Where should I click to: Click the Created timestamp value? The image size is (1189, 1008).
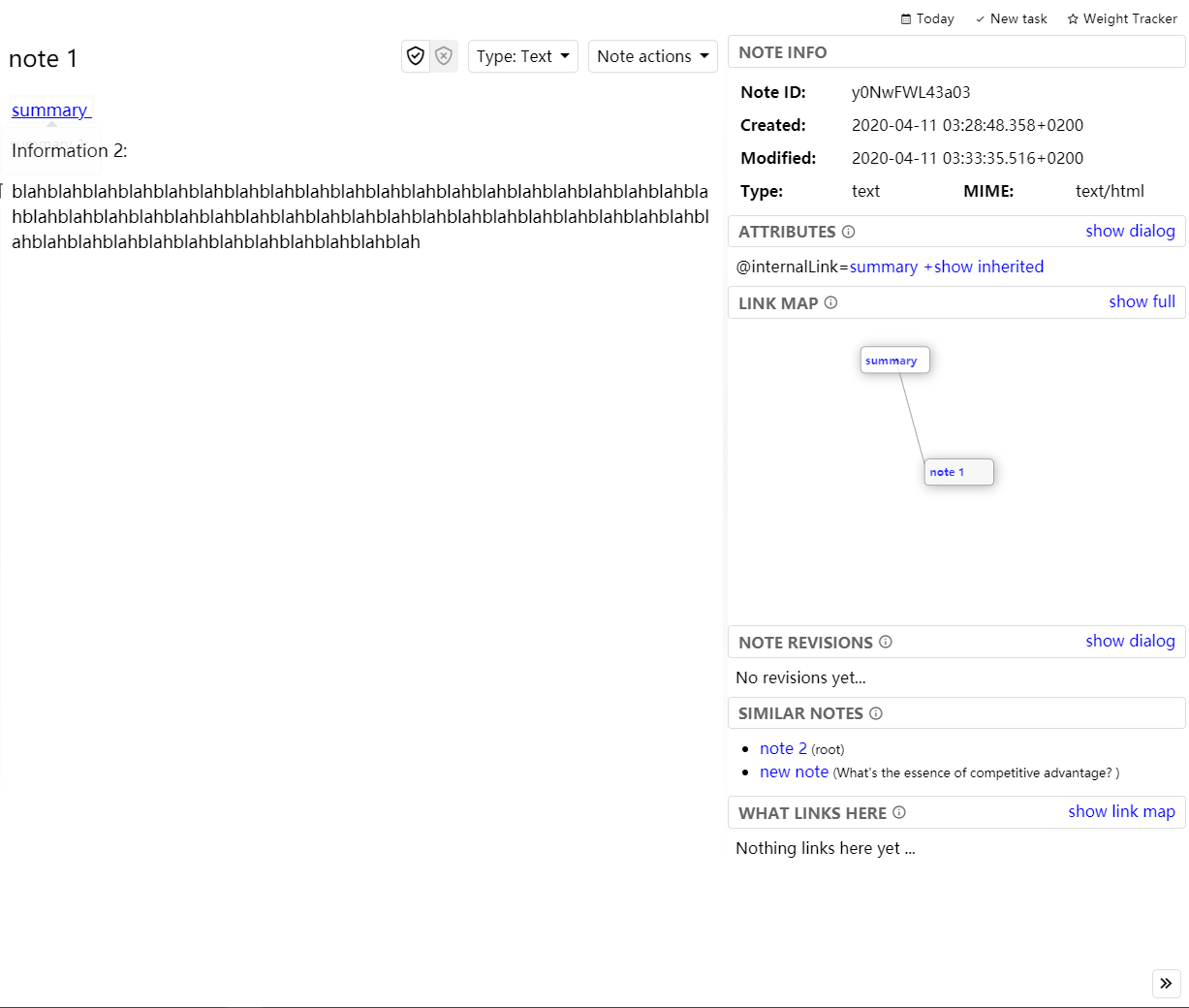(x=967, y=125)
